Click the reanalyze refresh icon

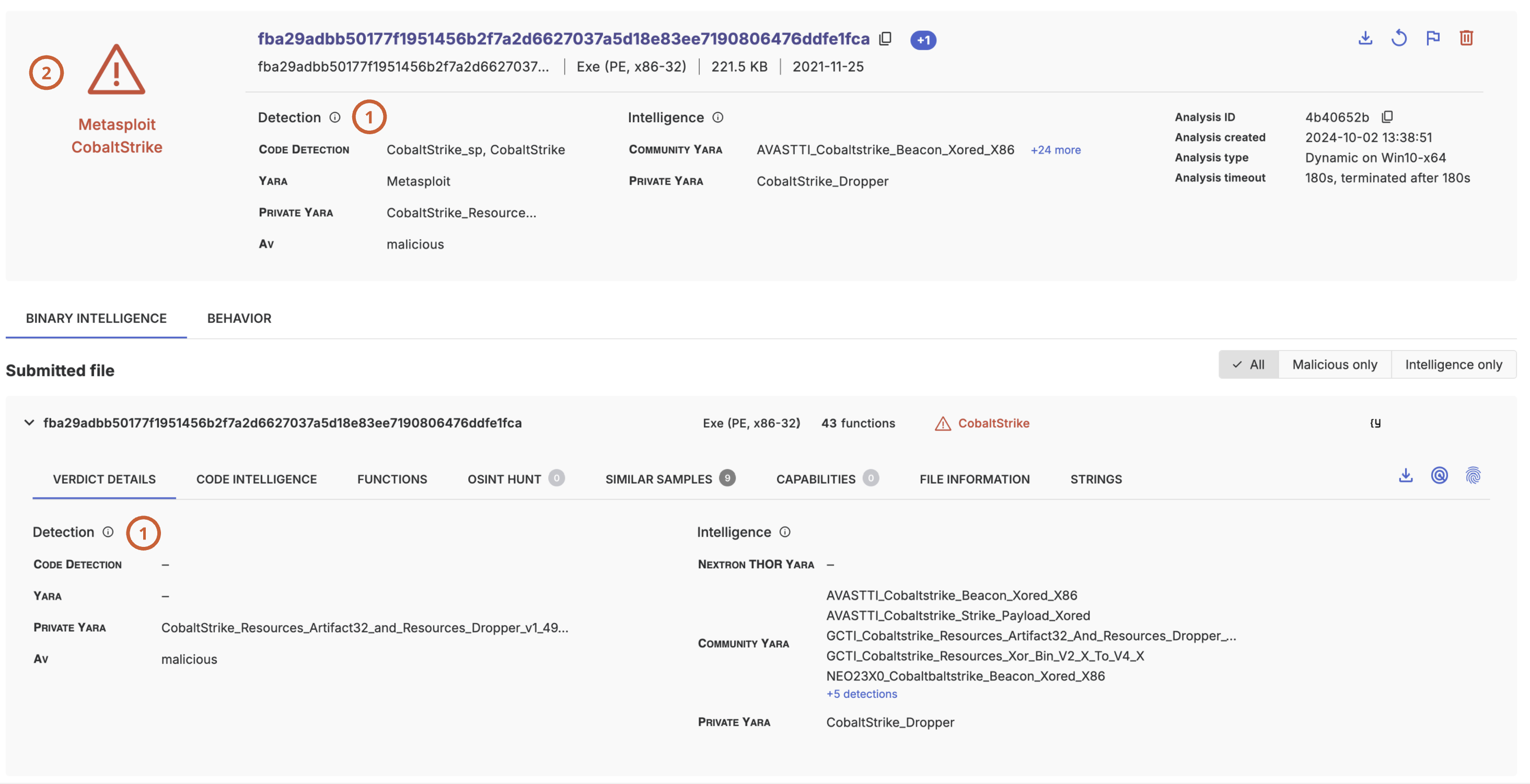(1399, 38)
